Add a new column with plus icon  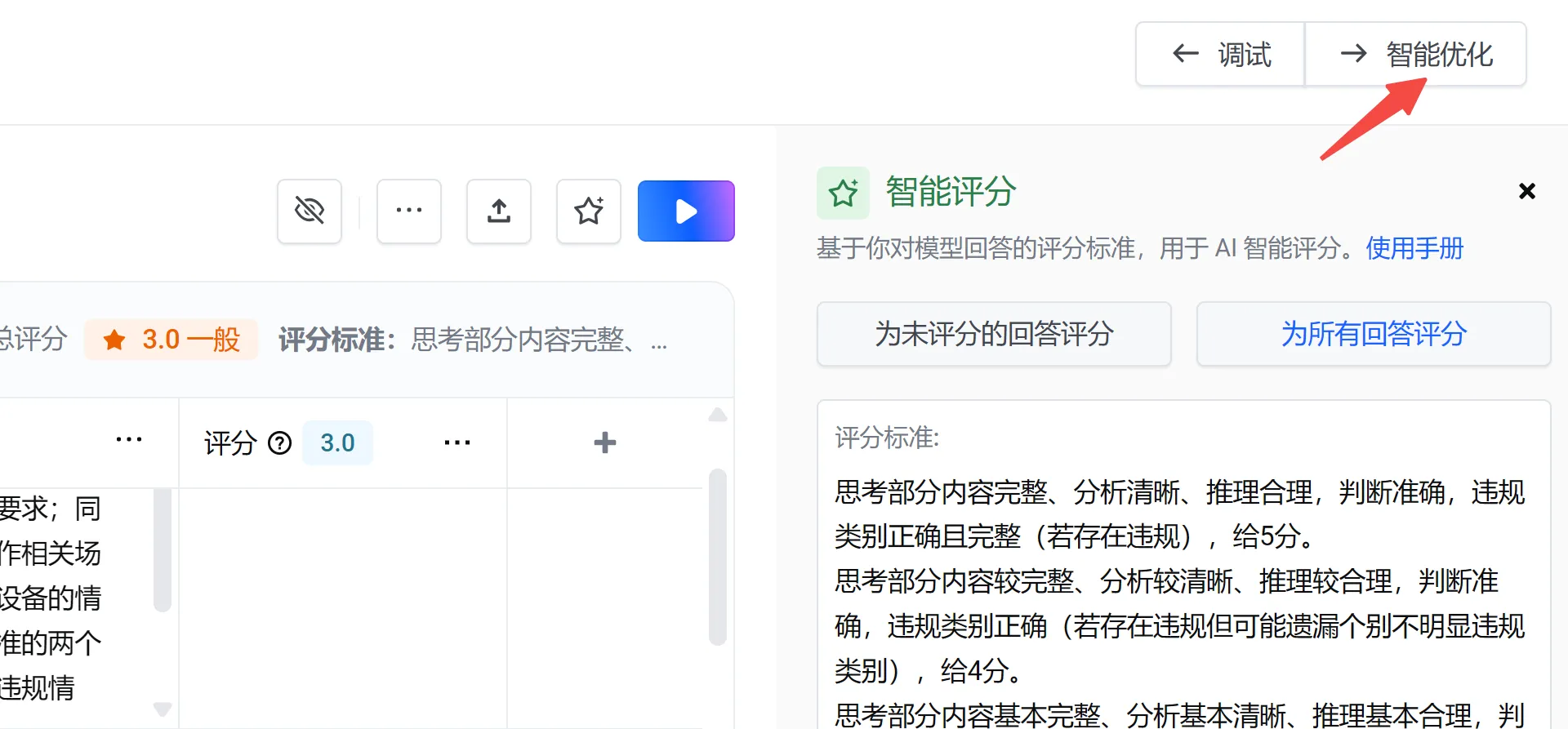click(x=605, y=442)
